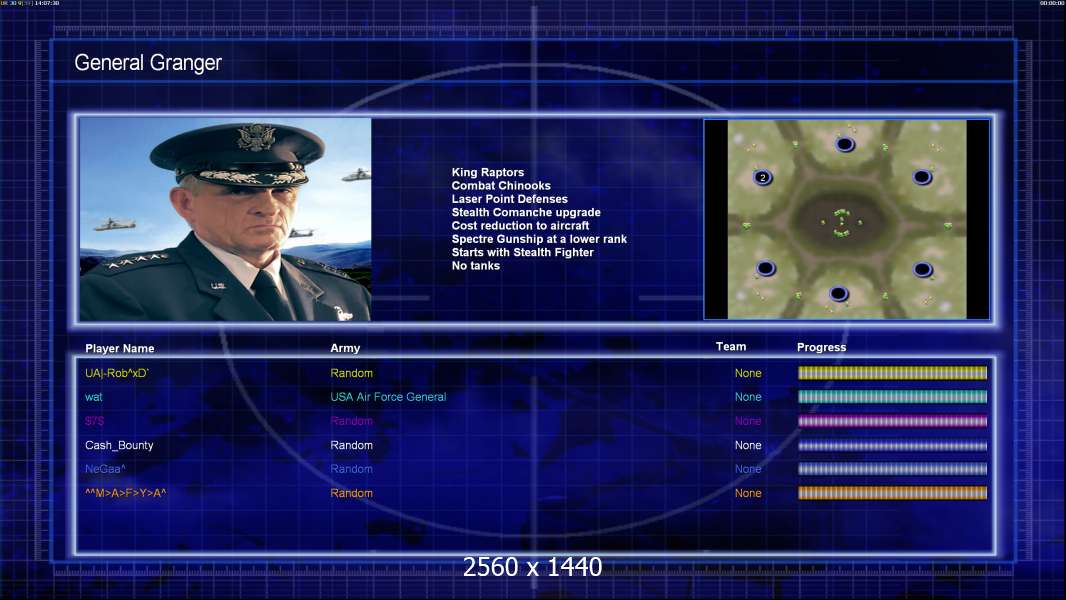
Task: Click the "Combat Chinooks" ability line
Action: 501,186
